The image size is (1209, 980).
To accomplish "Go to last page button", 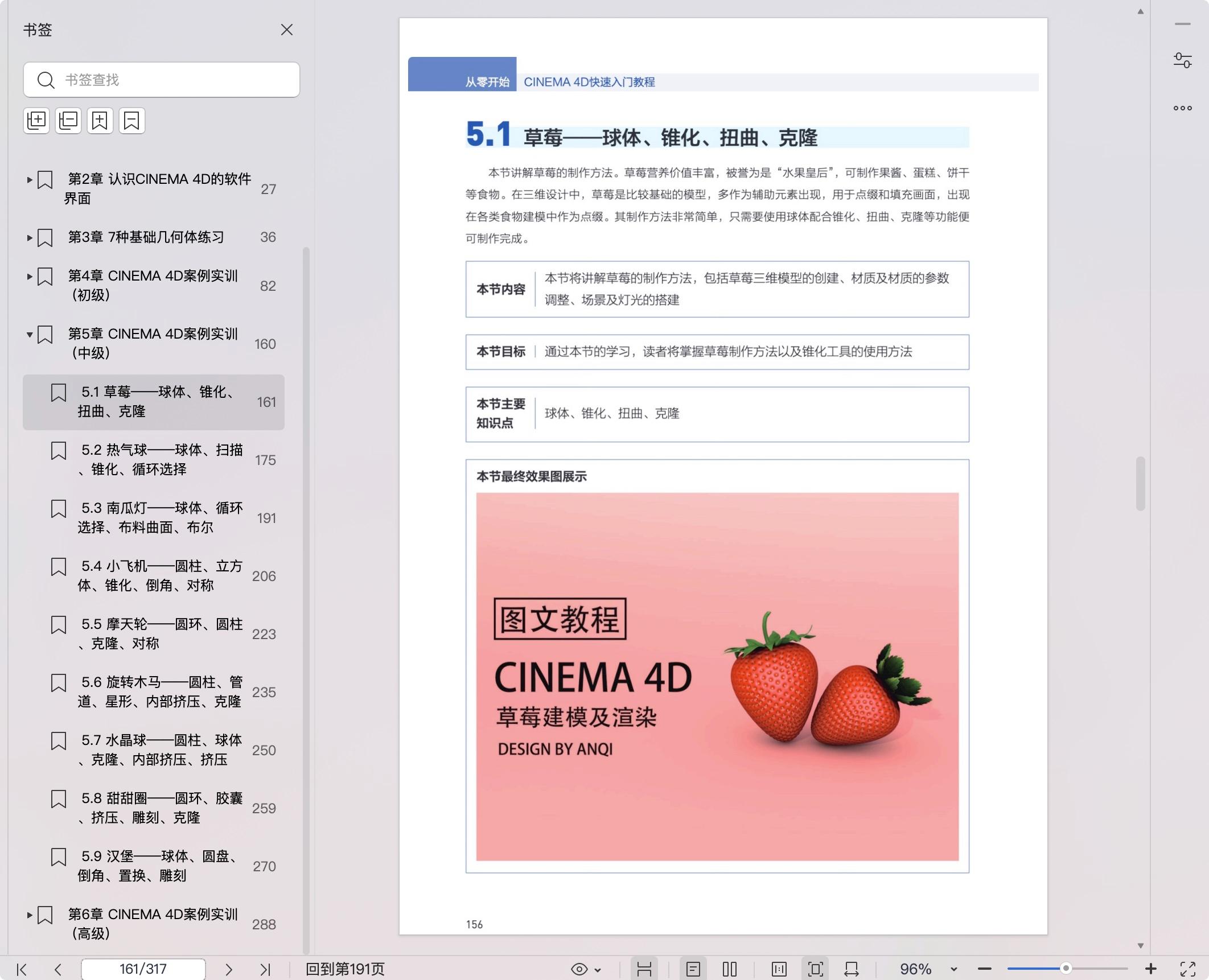I will click(265, 969).
